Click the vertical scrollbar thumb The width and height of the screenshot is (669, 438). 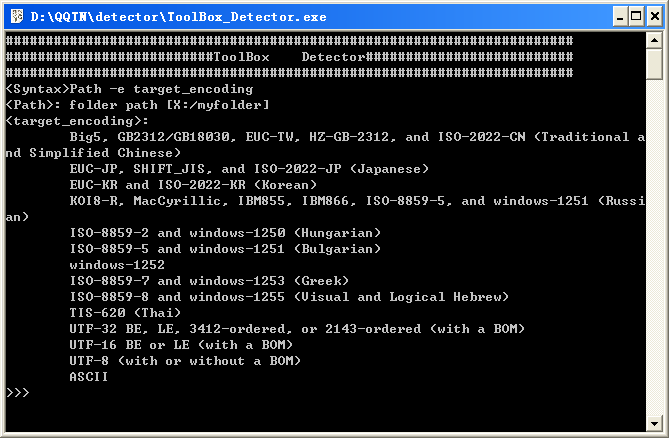(x=654, y=64)
